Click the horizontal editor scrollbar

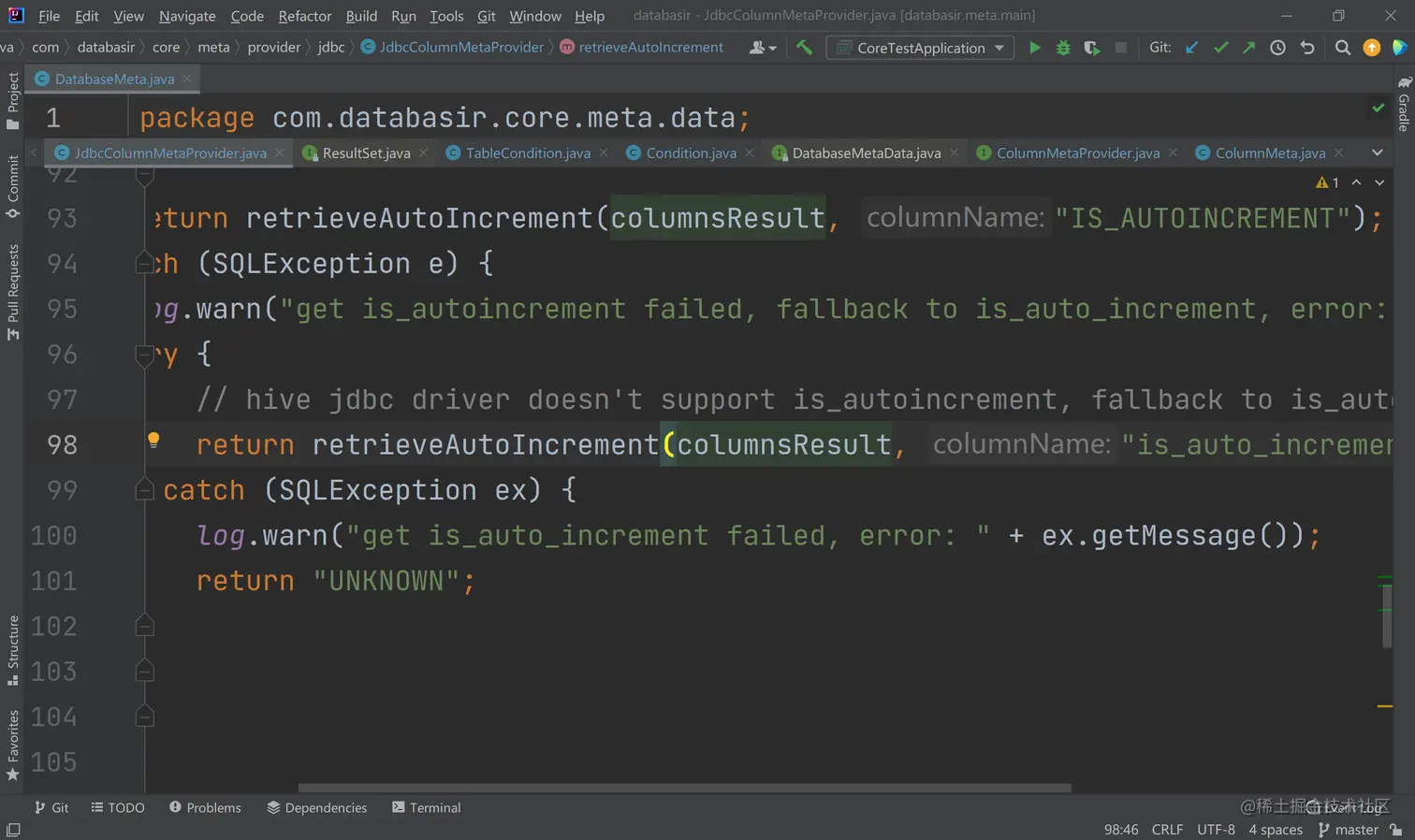point(684,788)
